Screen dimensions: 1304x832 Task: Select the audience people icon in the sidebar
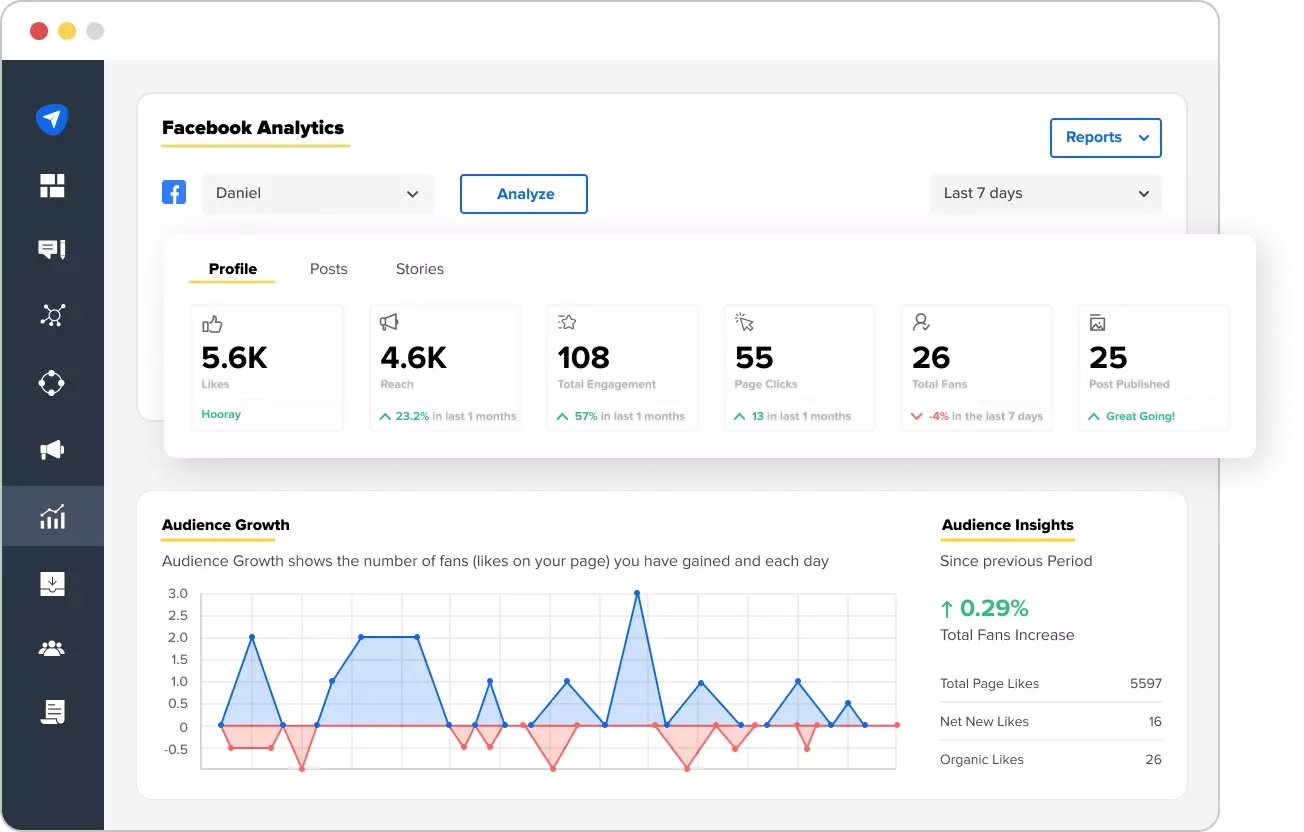point(52,648)
